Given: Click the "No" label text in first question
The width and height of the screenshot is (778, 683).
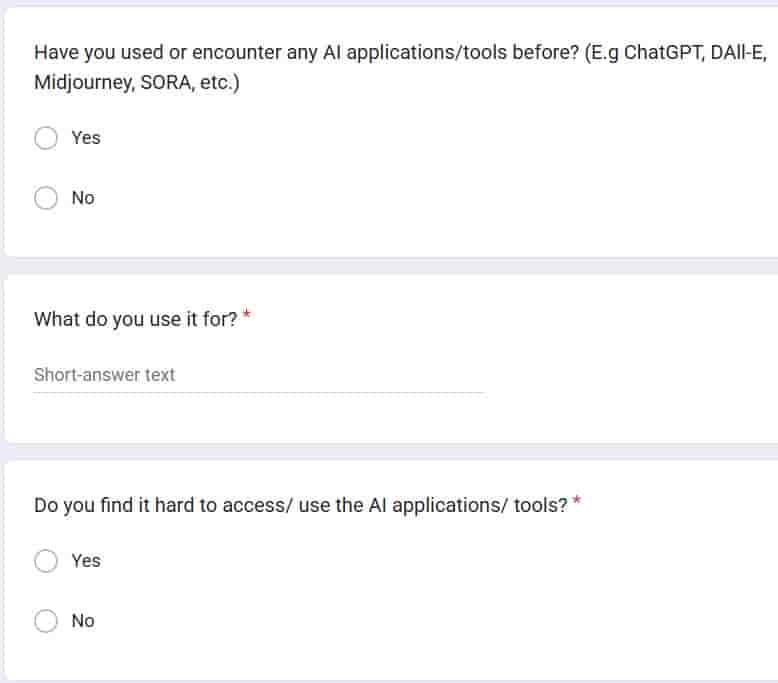Looking at the screenshot, I should 83,198.
